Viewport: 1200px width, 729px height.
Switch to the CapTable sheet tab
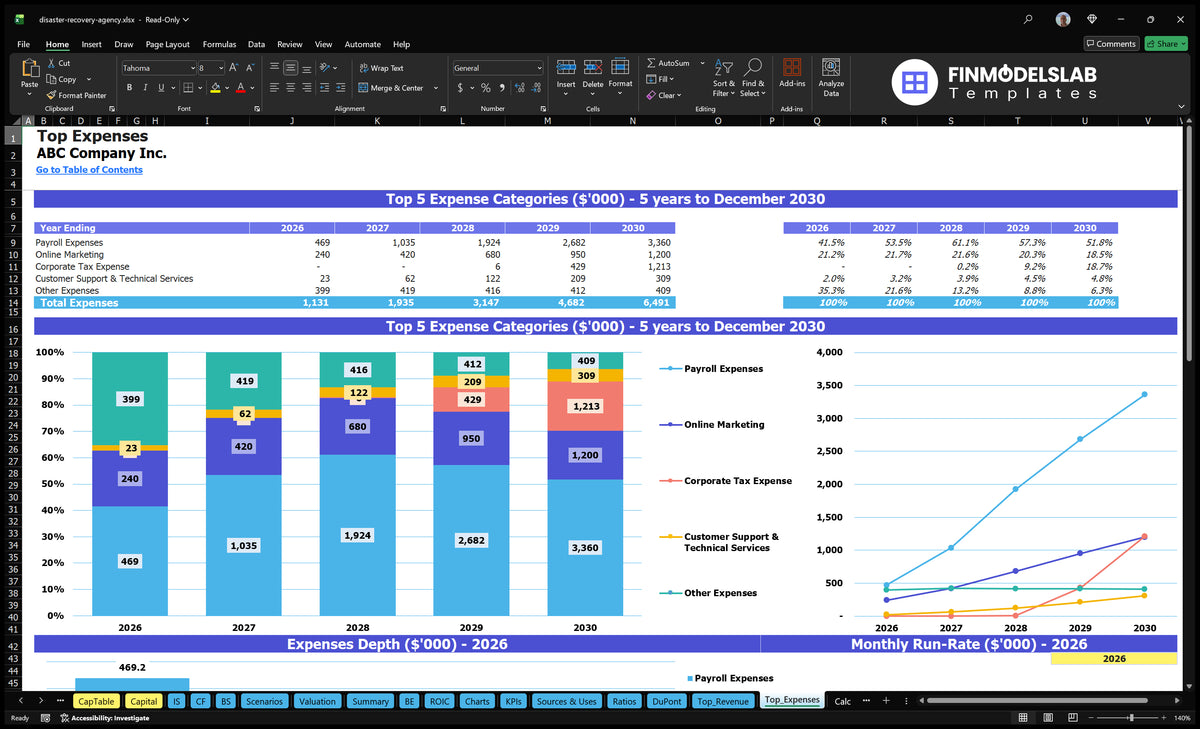96,701
